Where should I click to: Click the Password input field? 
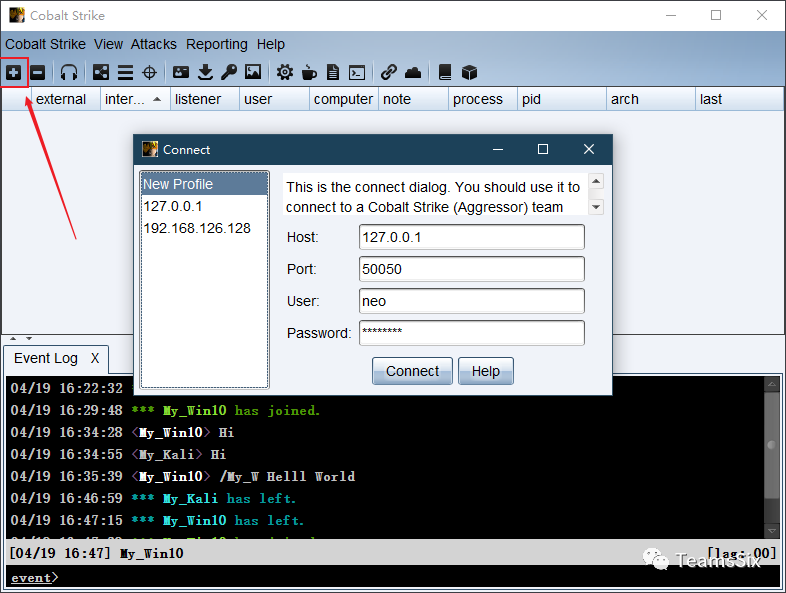click(472, 333)
